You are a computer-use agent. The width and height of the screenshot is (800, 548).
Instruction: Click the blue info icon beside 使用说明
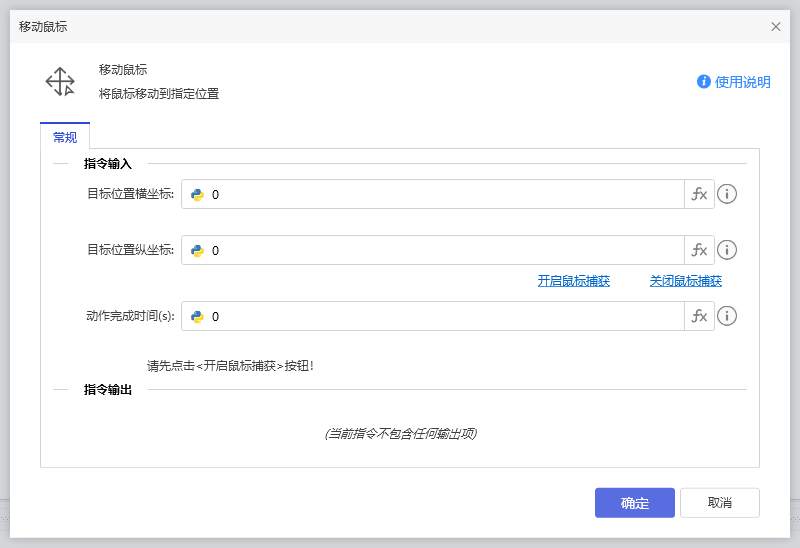click(704, 82)
